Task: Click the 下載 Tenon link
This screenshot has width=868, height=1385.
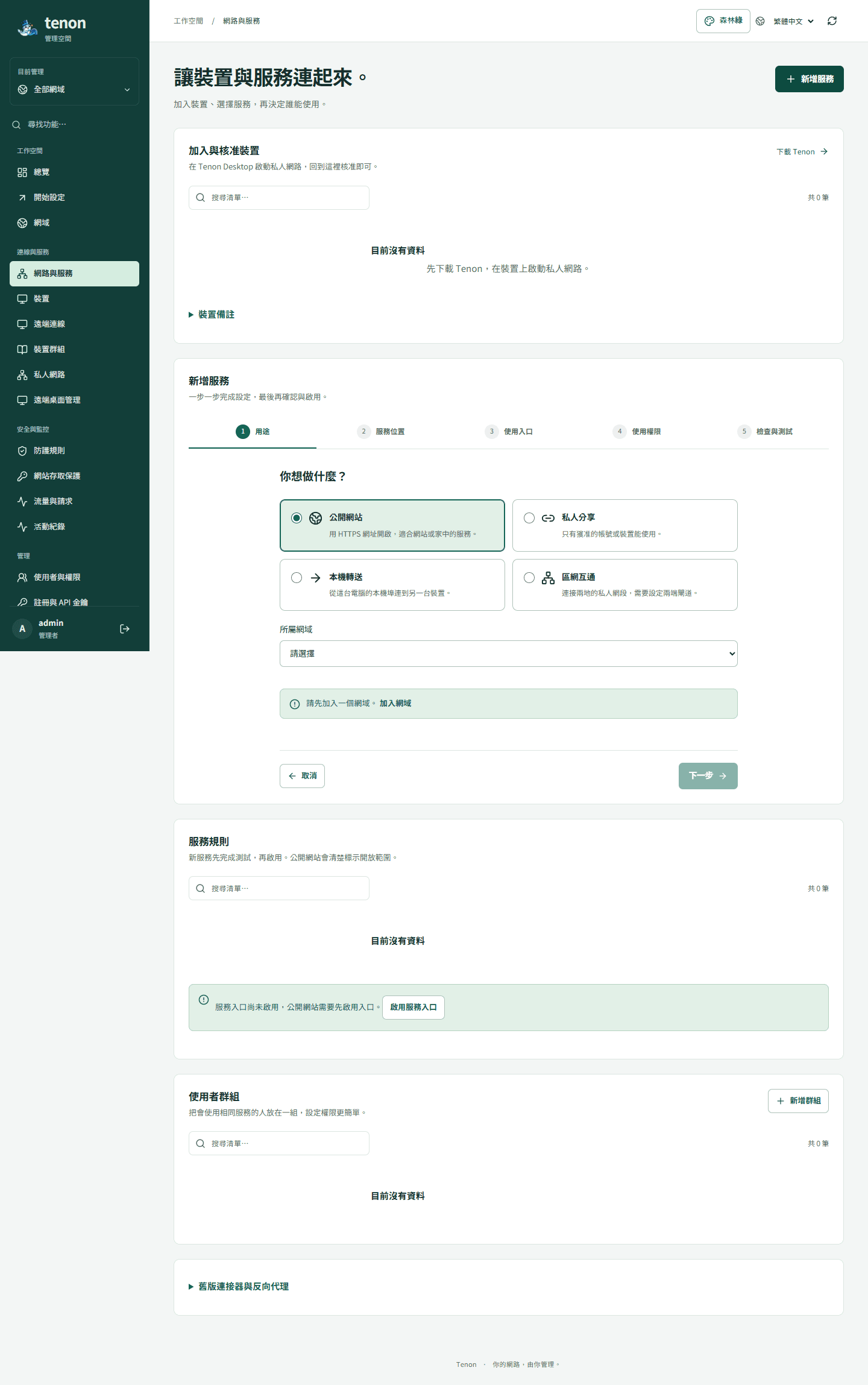Action: coord(802,152)
